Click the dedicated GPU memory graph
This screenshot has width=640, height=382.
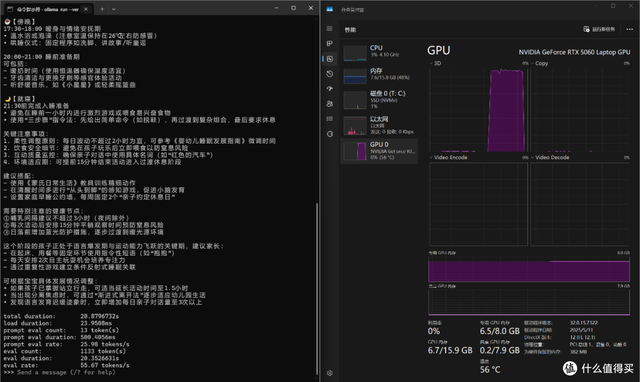click(529, 269)
